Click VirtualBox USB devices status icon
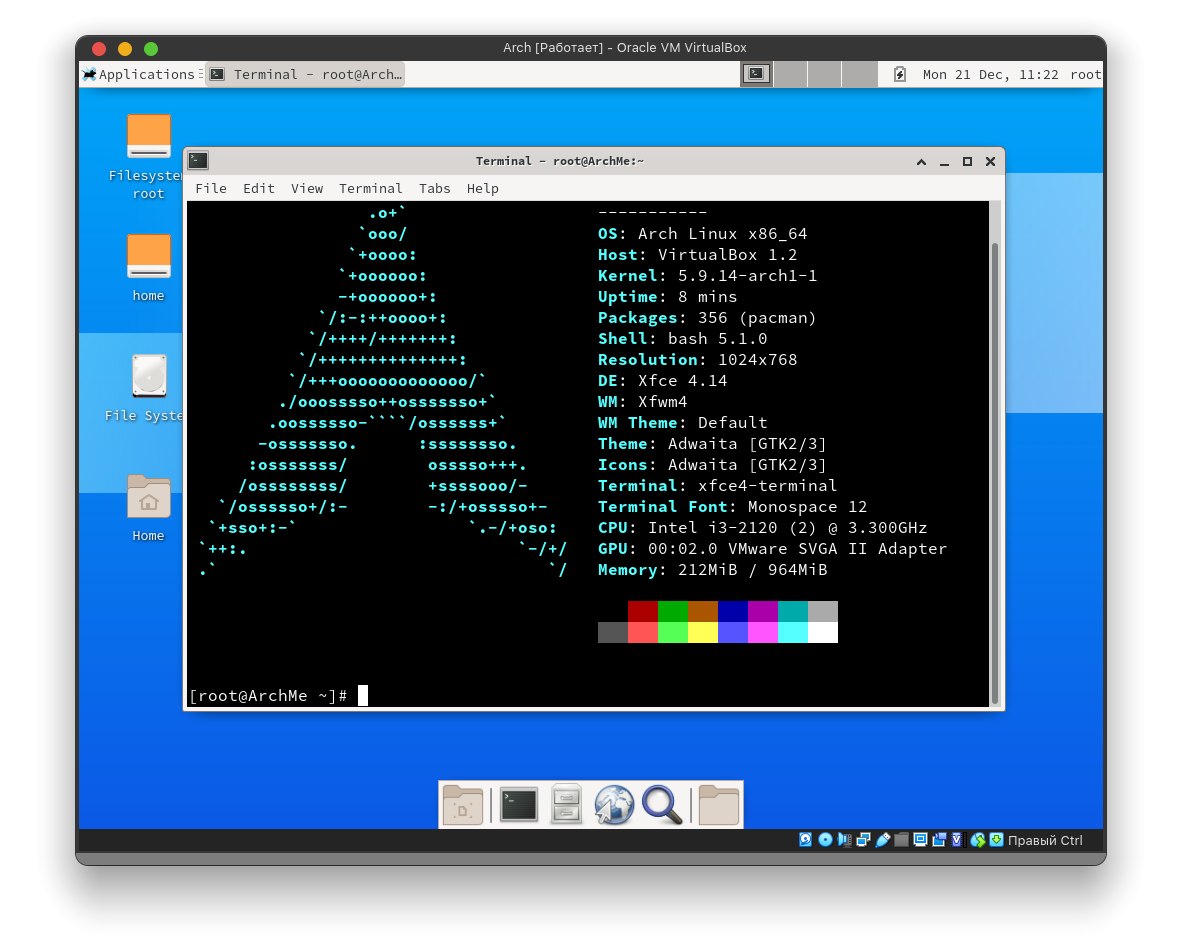The image size is (1182, 951). tap(882, 839)
